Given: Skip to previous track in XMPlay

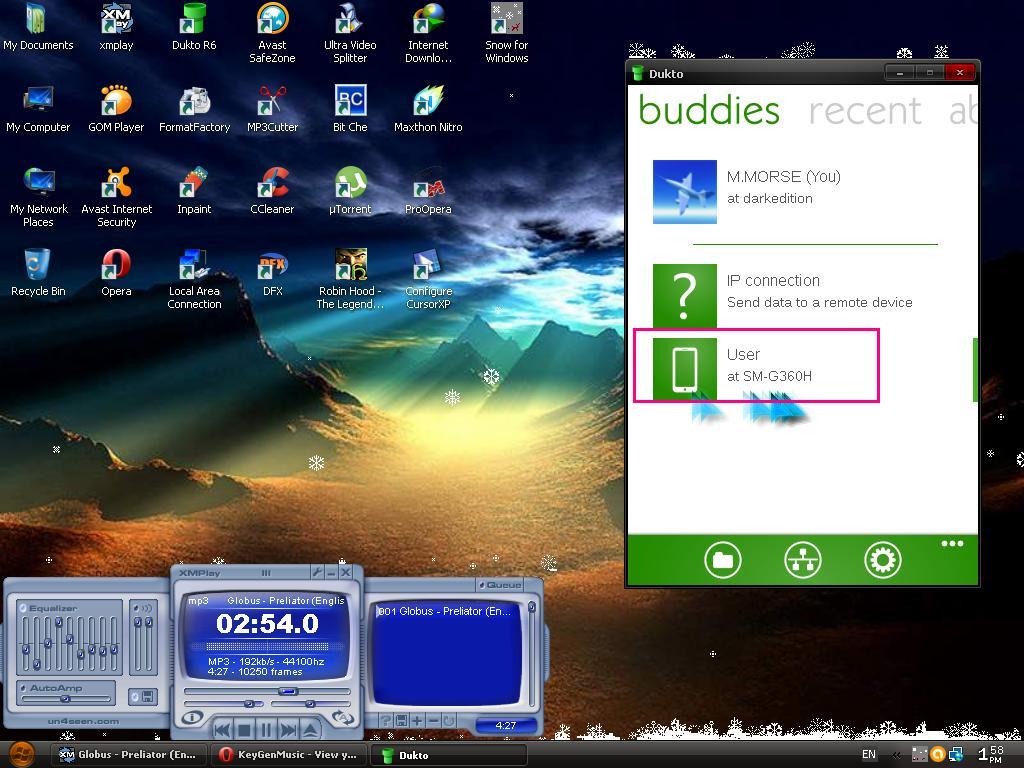Looking at the screenshot, I should point(222,729).
